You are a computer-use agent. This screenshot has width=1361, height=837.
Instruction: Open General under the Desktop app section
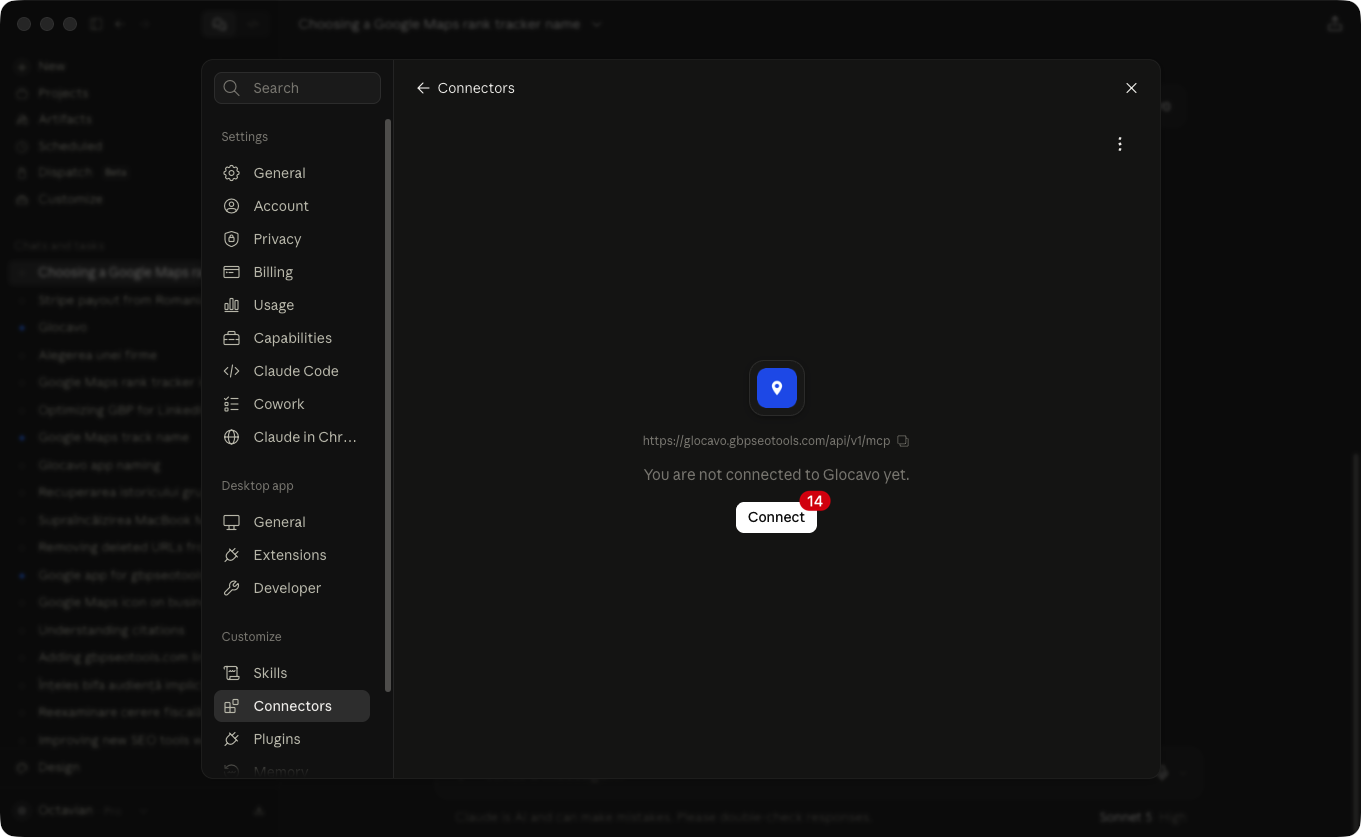coord(292,522)
